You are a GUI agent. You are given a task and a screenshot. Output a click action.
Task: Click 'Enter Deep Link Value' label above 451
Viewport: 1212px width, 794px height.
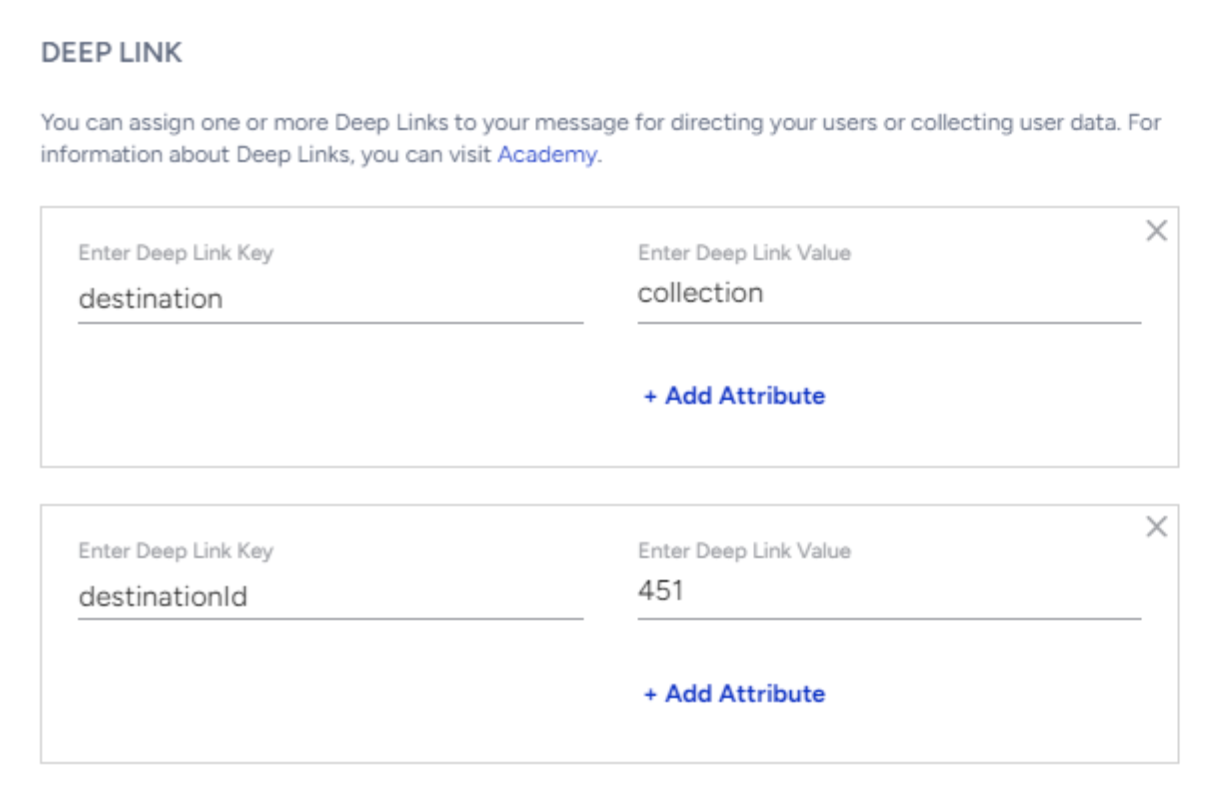(744, 551)
